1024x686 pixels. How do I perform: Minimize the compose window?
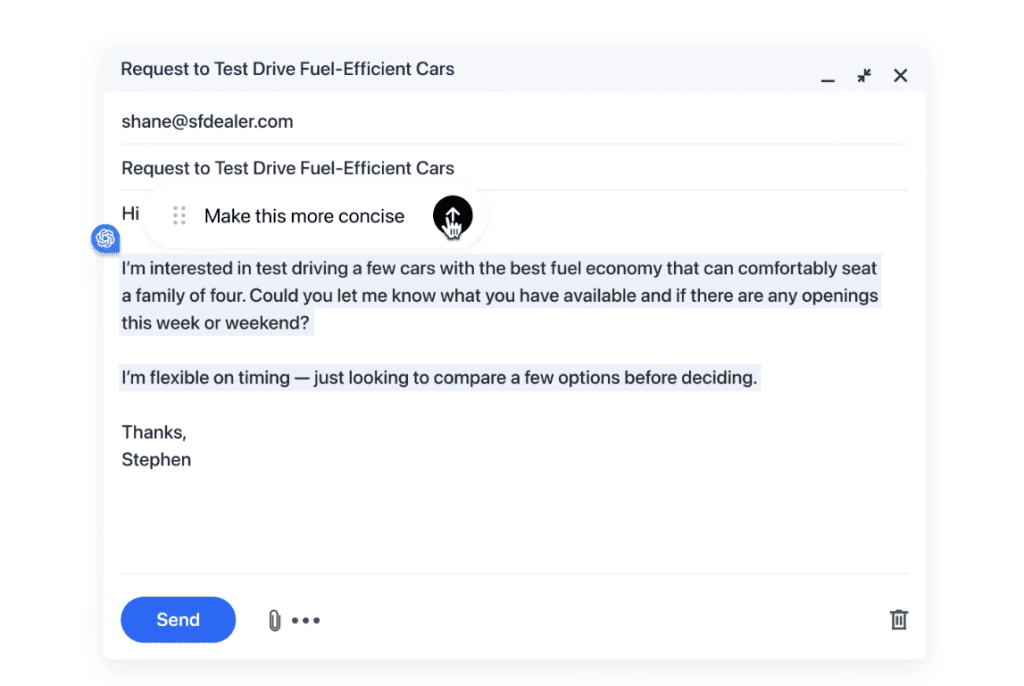[x=828, y=77]
